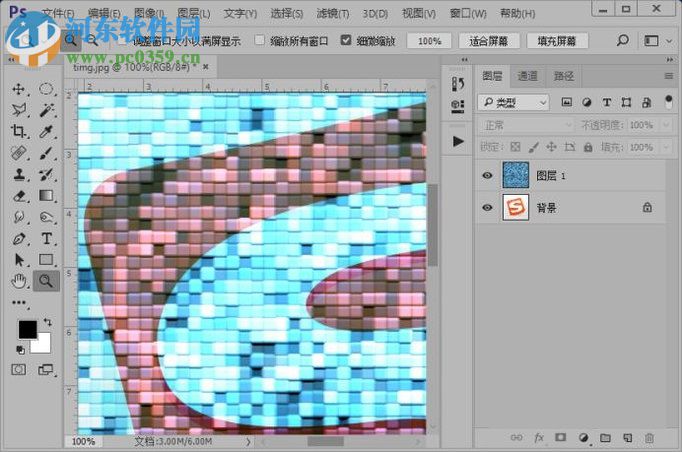Open the layer filter type dropdown
682x452 pixels.
(x=514, y=103)
